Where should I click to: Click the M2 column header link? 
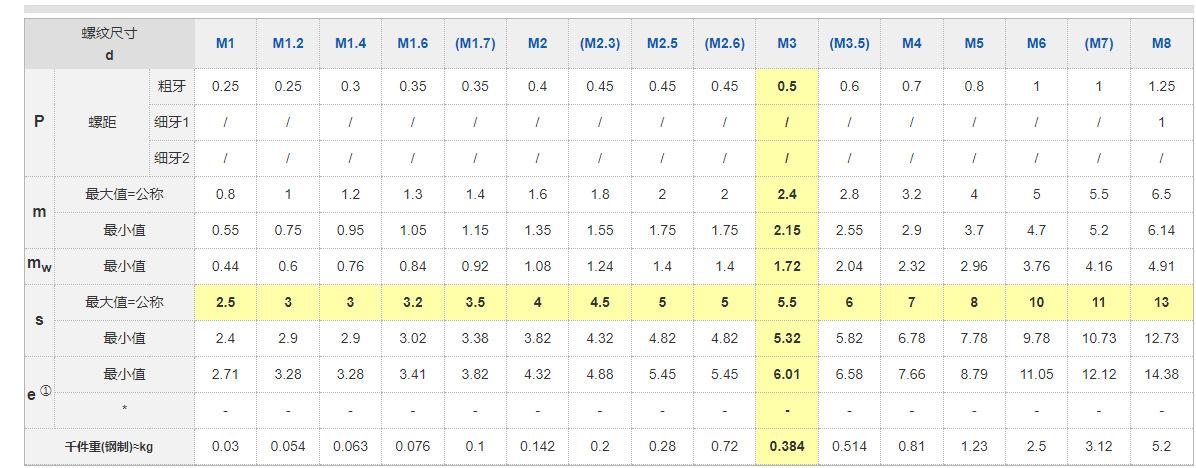click(537, 44)
